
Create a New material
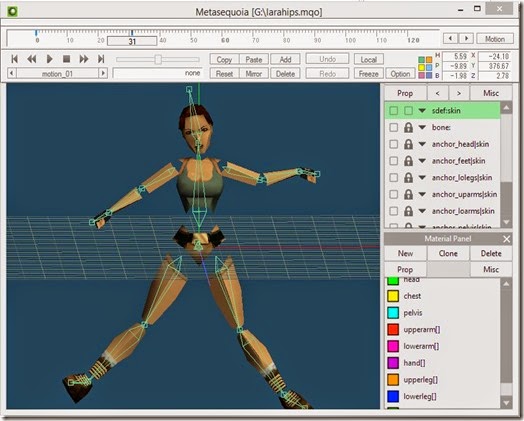point(405,254)
